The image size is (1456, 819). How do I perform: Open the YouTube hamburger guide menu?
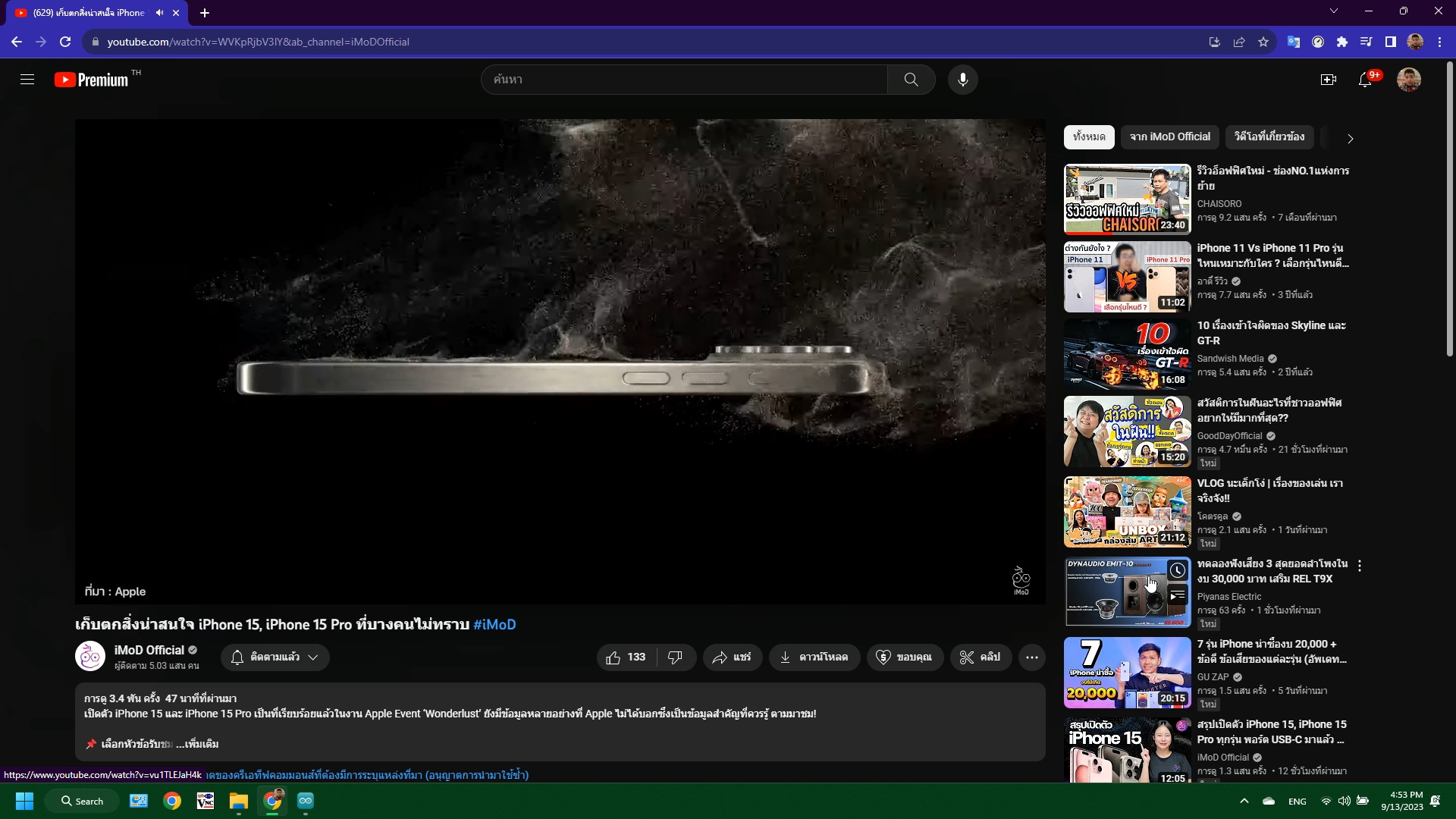tap(27, 80)
